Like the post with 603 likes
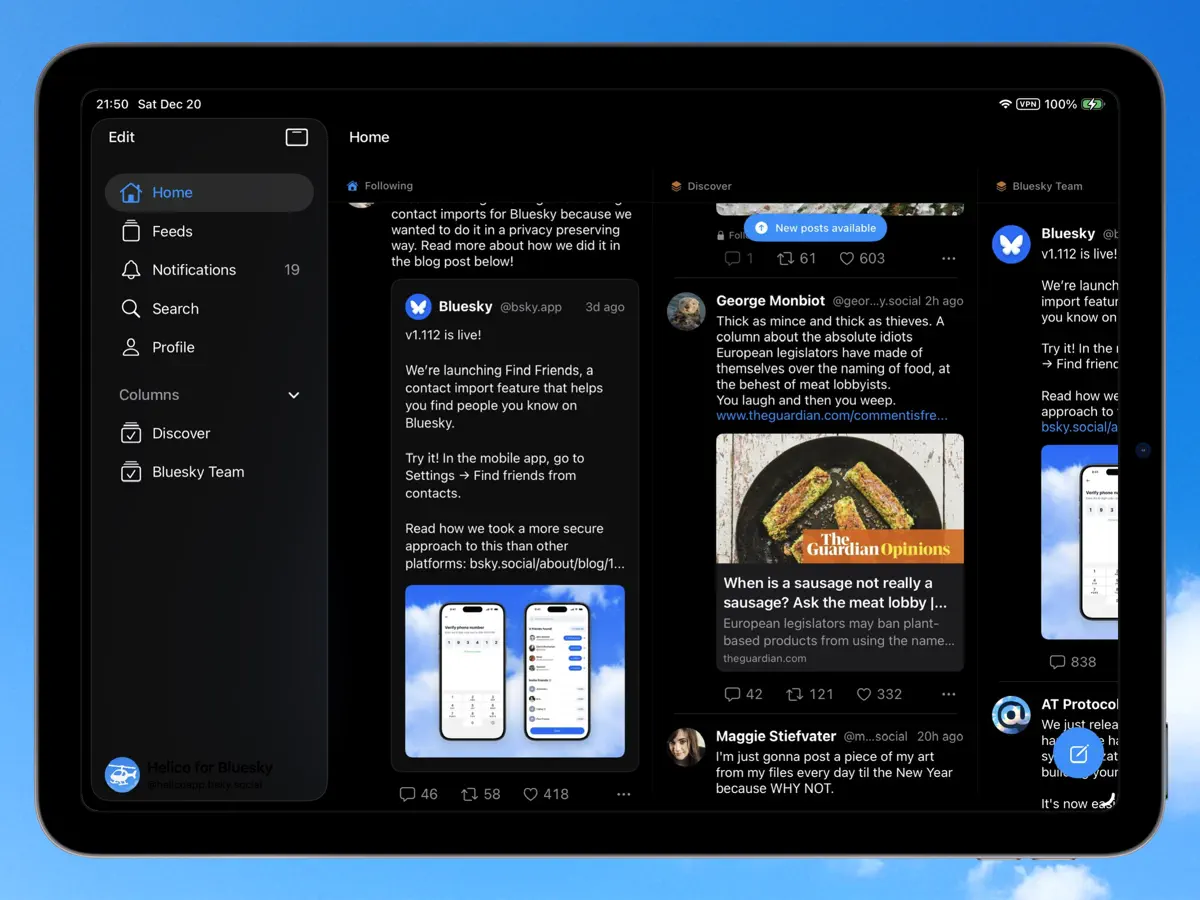1200x900 pixels. click(x=862, y=258)
